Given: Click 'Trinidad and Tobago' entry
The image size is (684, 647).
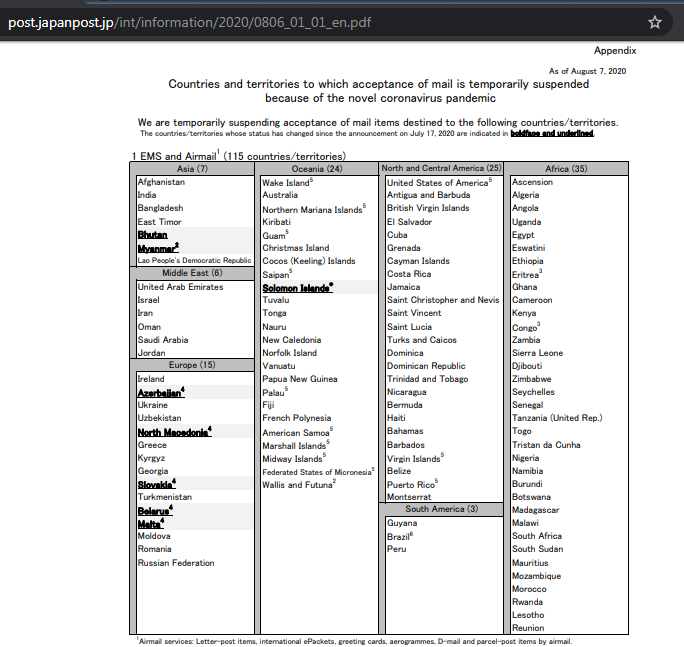Looking at the screenshot, I should (428, 379).
